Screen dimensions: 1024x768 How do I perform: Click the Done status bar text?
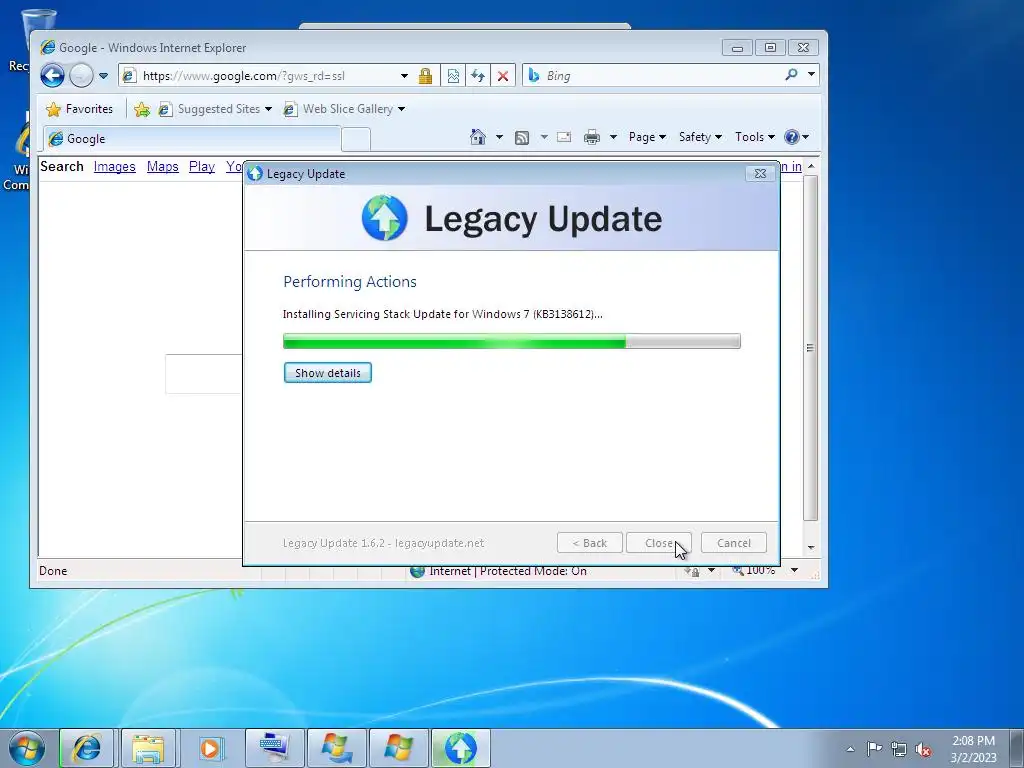pos(53,571)
